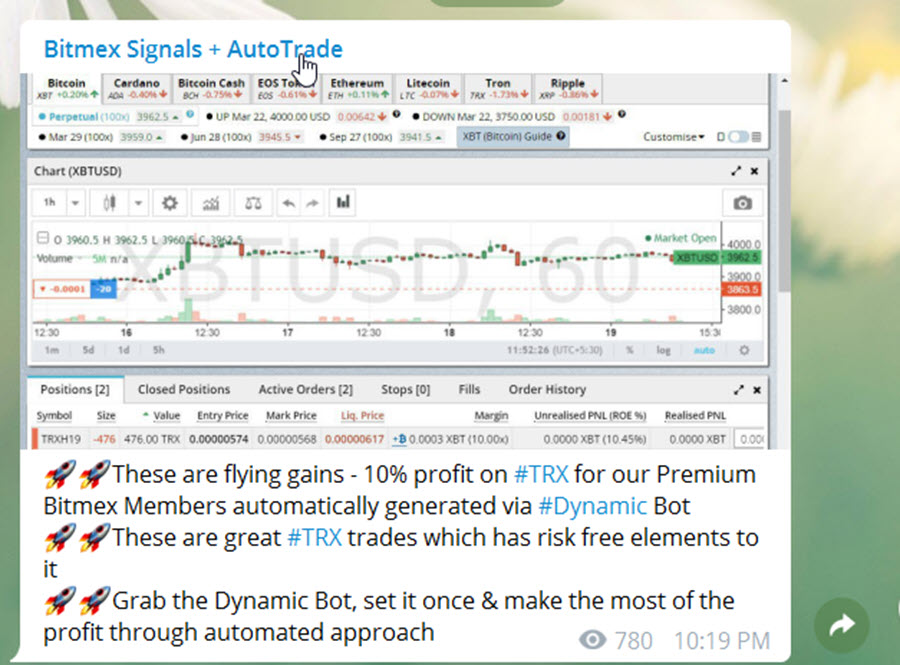Open the Order History tab
900x665 pixels.
(547, 390)
